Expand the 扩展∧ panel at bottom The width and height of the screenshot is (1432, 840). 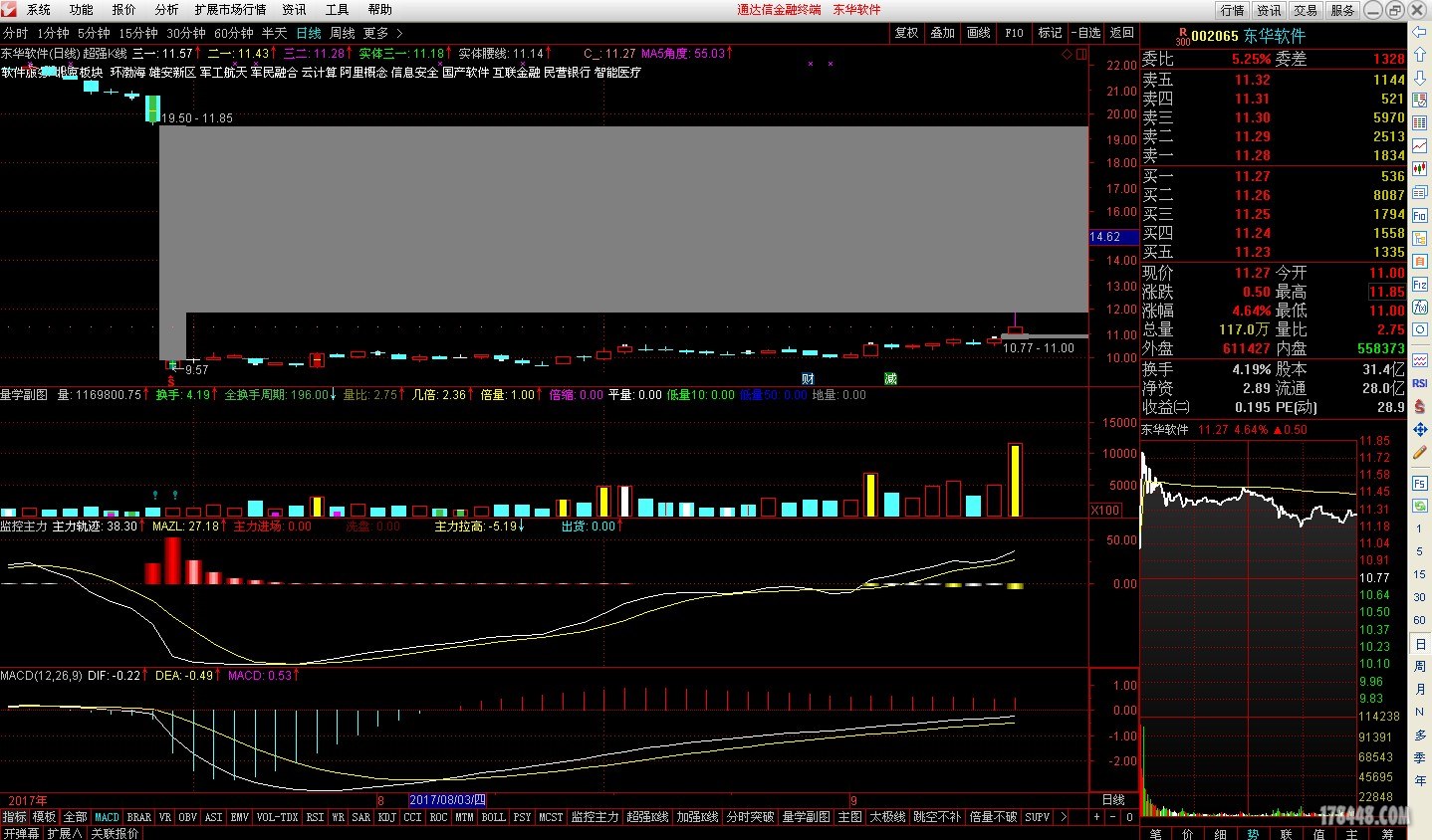(65, 833)
